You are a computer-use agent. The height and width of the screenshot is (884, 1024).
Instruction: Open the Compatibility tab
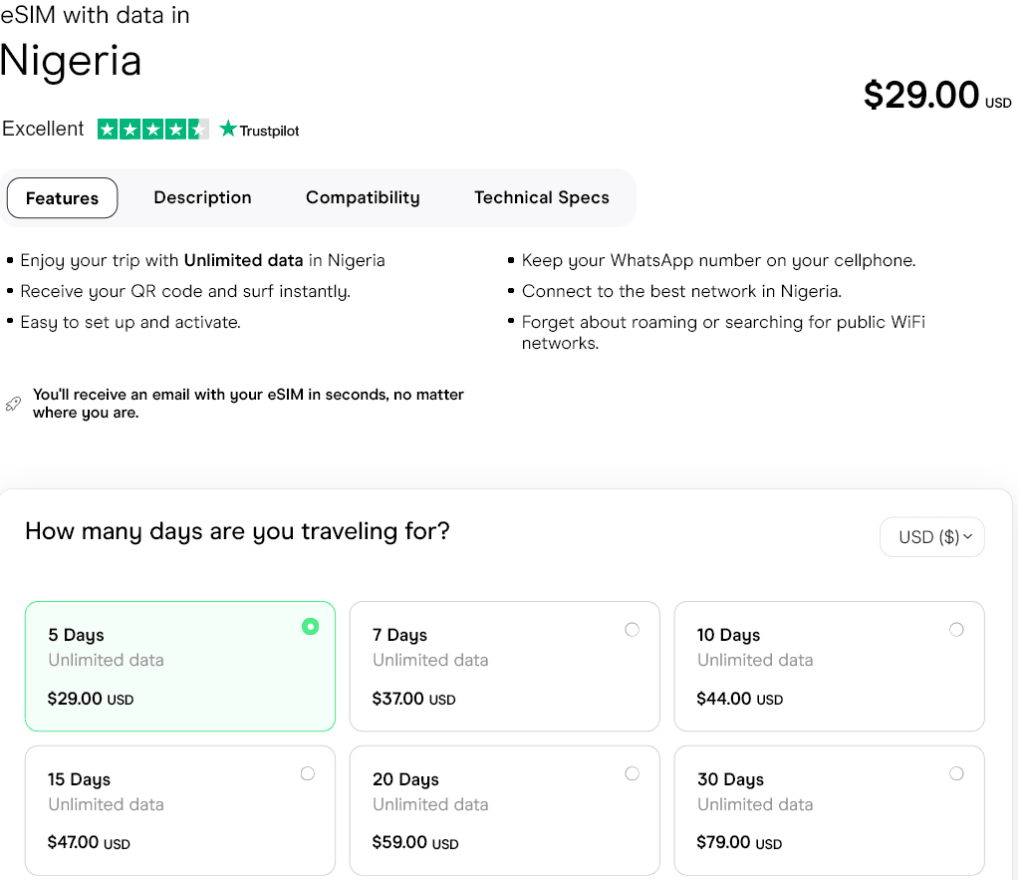click(x=362, y=197)
